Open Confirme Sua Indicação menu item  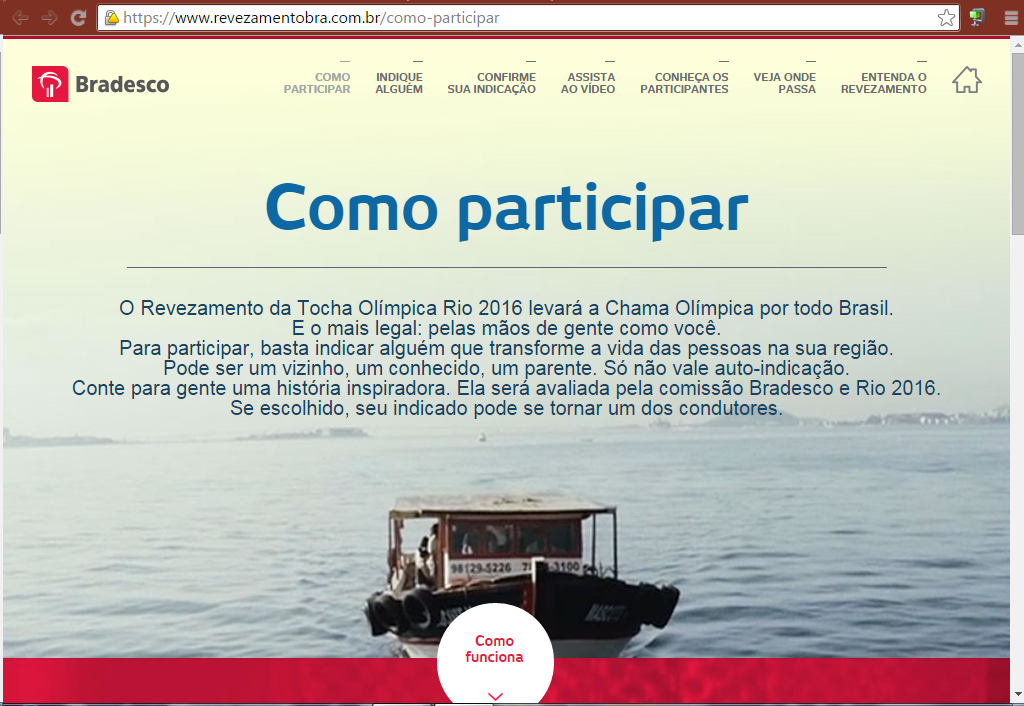pos(492,83)
